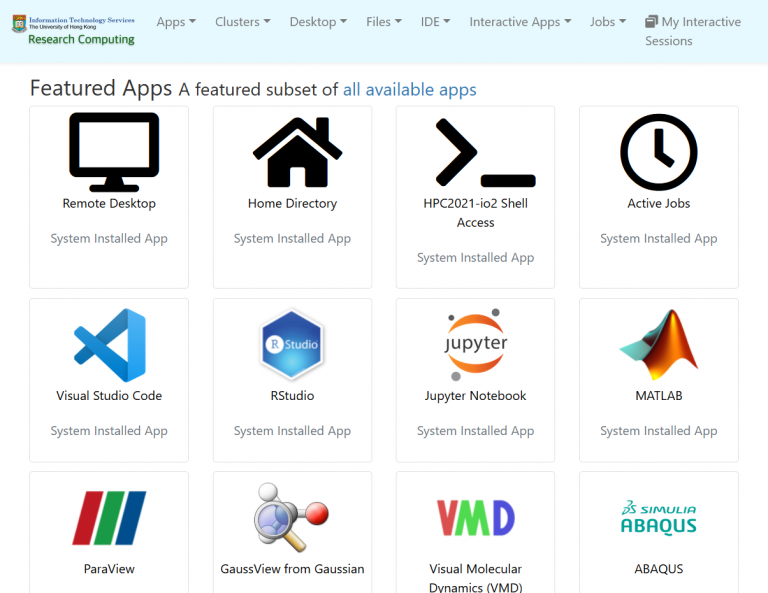Expand the Jobs menu in navbar

point(608,22)
